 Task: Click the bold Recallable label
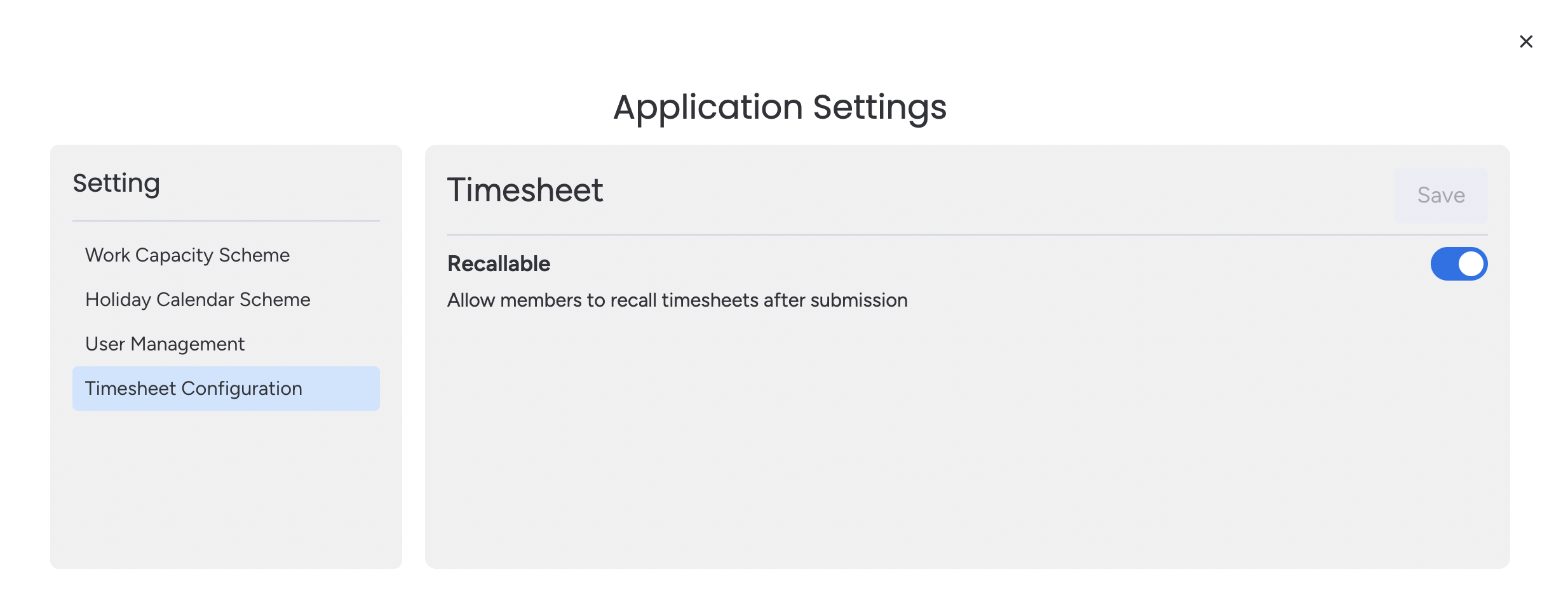coord(499,264)
